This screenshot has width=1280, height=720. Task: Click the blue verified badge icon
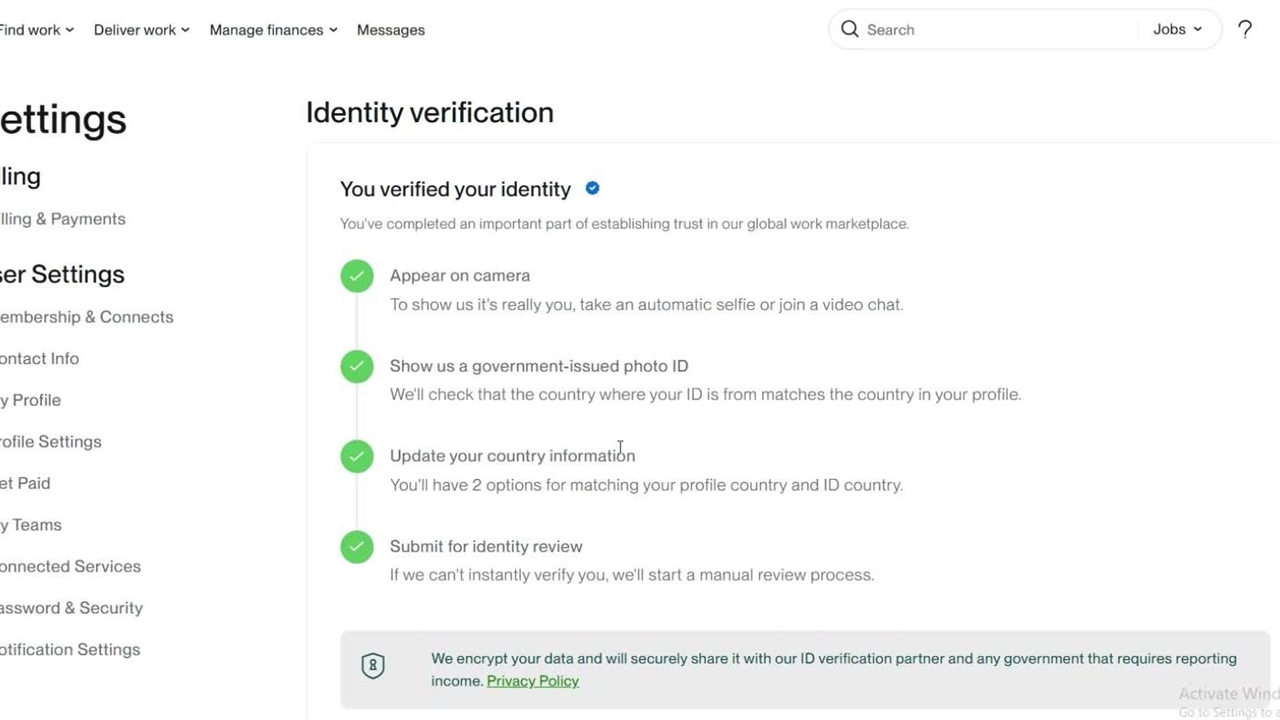pos(592,188)
